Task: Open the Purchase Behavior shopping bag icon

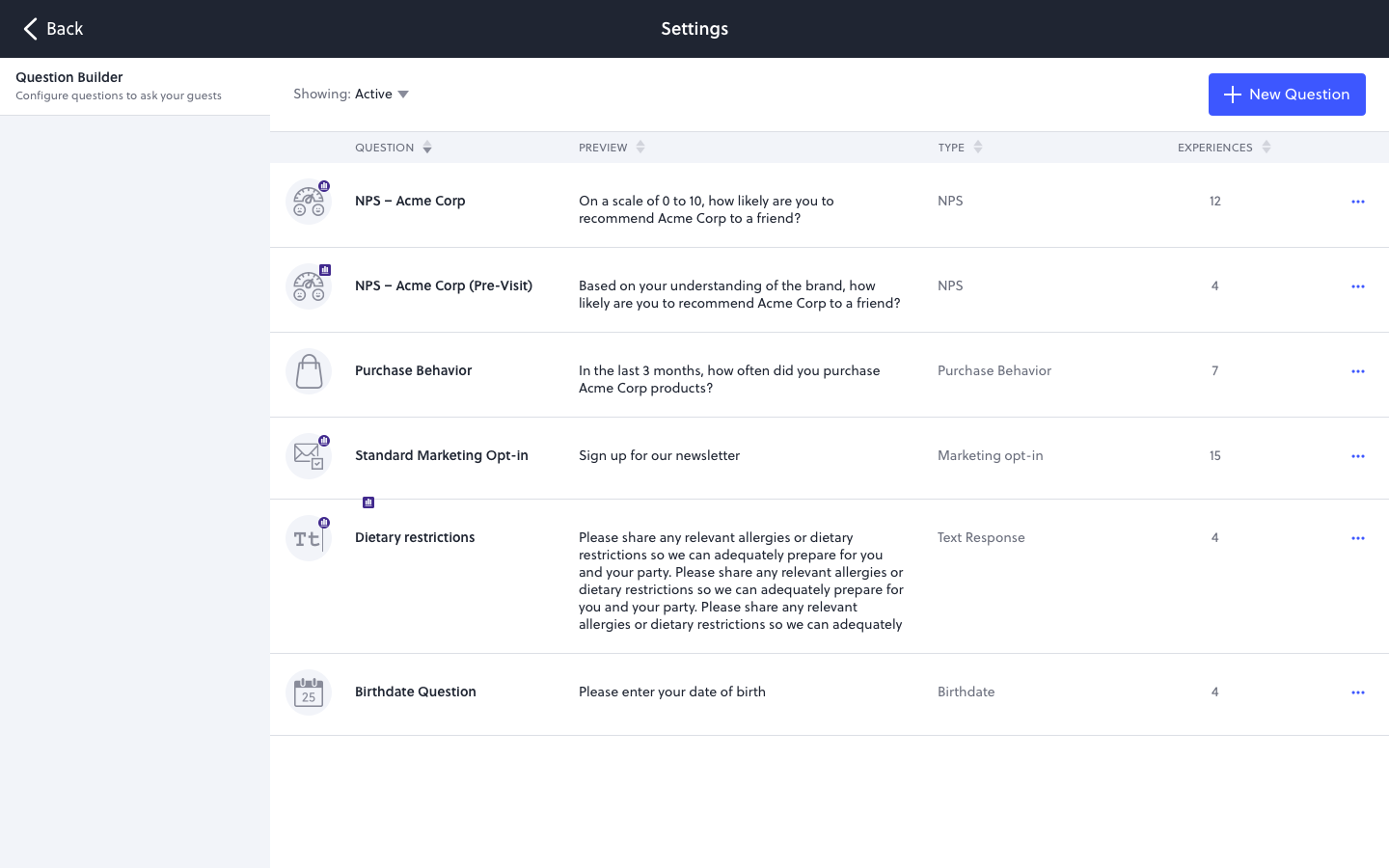Action: 309,371
